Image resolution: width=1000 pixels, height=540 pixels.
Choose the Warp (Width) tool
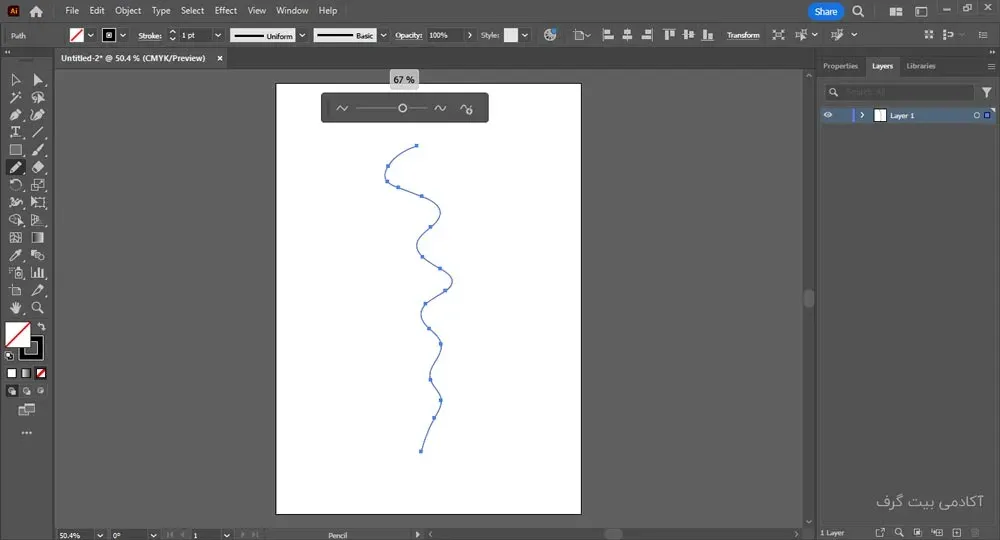click(x=15, y=202)
